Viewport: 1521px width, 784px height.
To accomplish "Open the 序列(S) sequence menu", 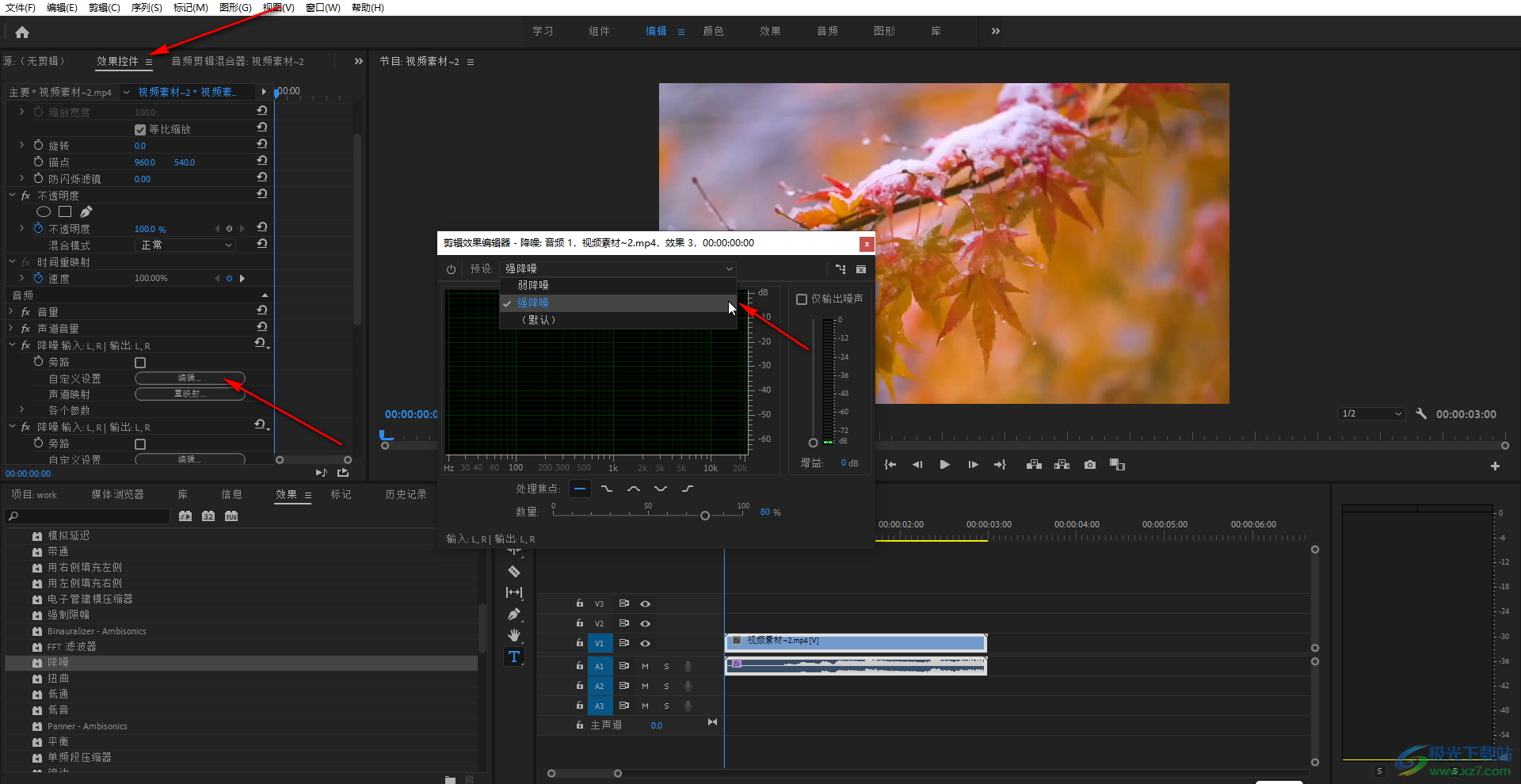I will (147, 7).
